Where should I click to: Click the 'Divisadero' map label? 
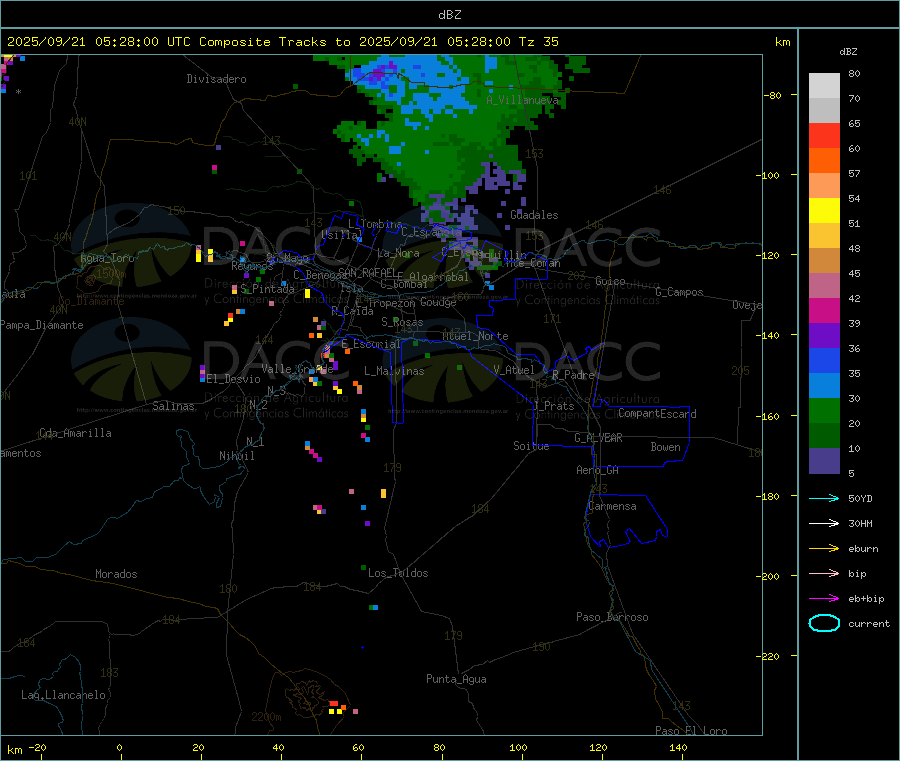pos(216,79)
